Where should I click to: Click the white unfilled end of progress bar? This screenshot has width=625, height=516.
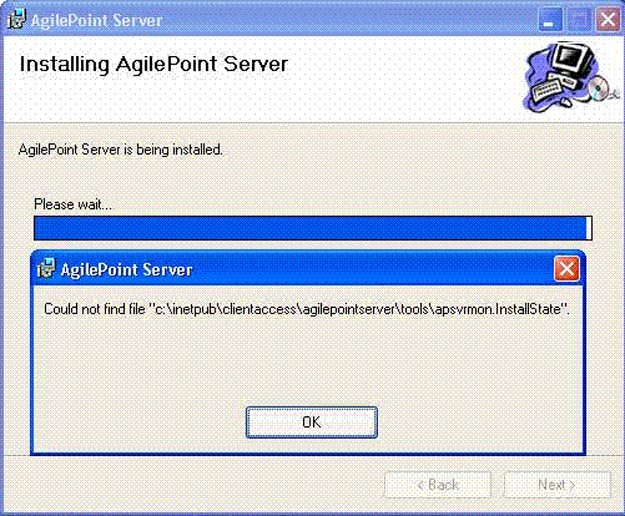pos(589,228)
